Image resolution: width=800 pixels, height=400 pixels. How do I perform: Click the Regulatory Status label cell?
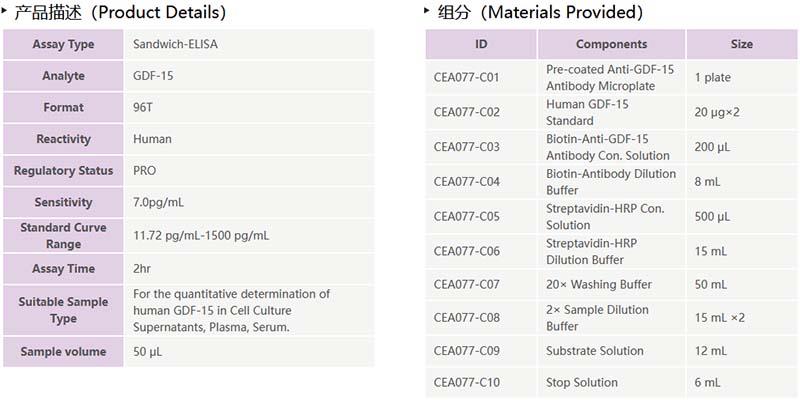pos(63,171)
